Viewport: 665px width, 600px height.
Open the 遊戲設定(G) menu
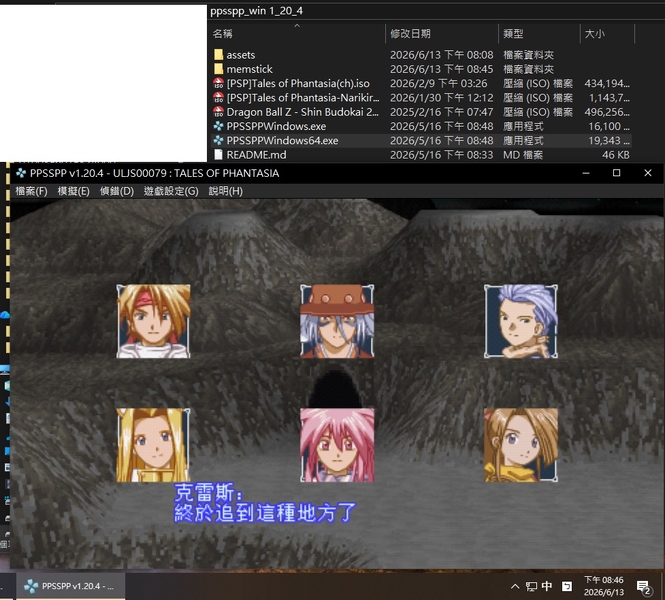click(x=171, y=191)
